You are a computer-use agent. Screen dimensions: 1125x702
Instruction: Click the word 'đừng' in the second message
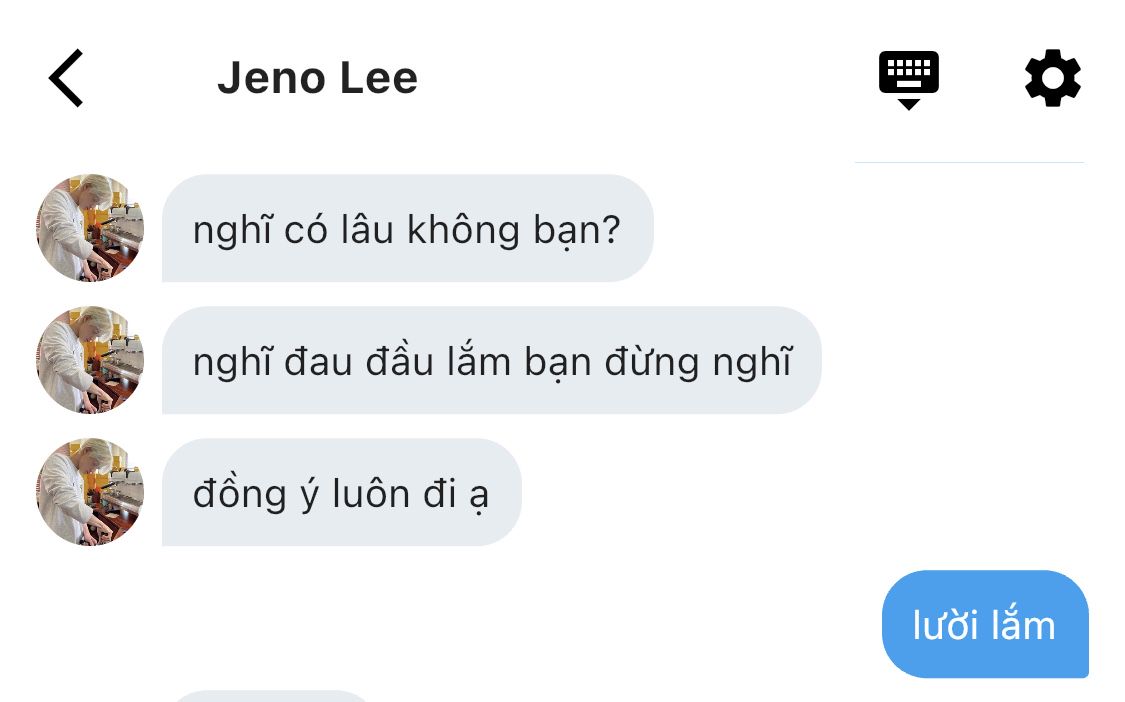click(x=651, y=362)
